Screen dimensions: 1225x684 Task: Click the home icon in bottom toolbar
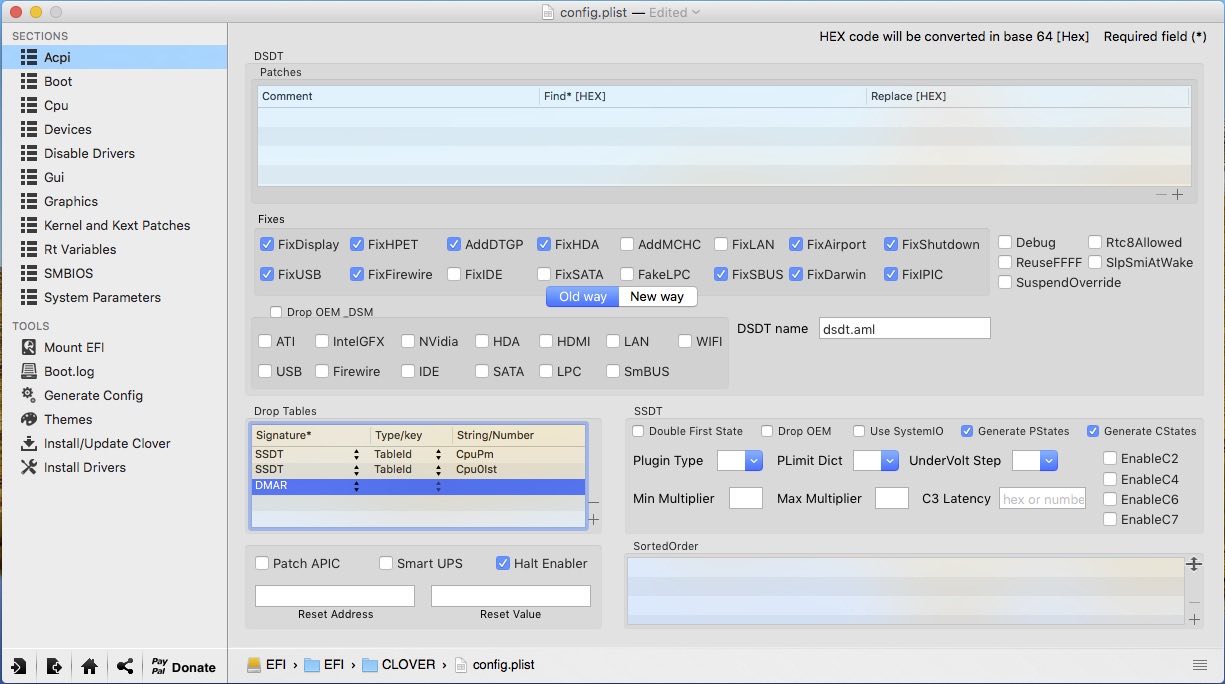89,666
